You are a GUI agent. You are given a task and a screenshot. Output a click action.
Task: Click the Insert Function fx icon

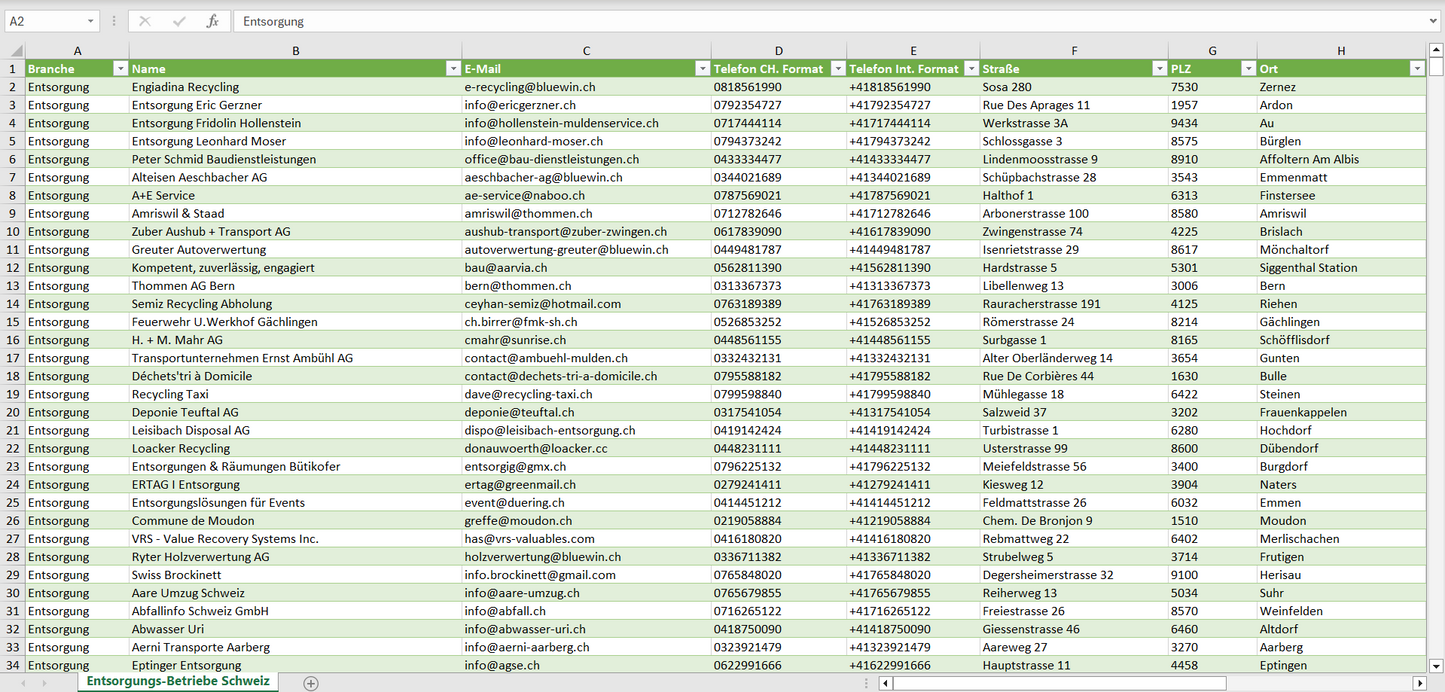coord(212,21)
